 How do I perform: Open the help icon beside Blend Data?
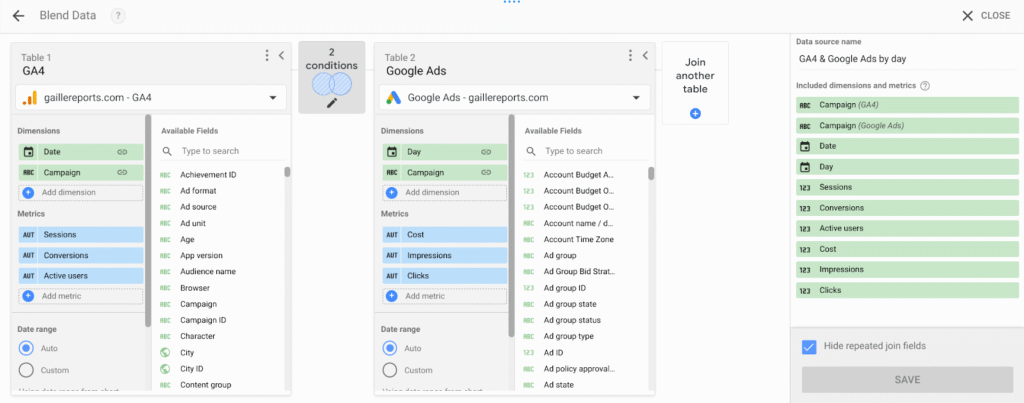(x=119, y=16)
